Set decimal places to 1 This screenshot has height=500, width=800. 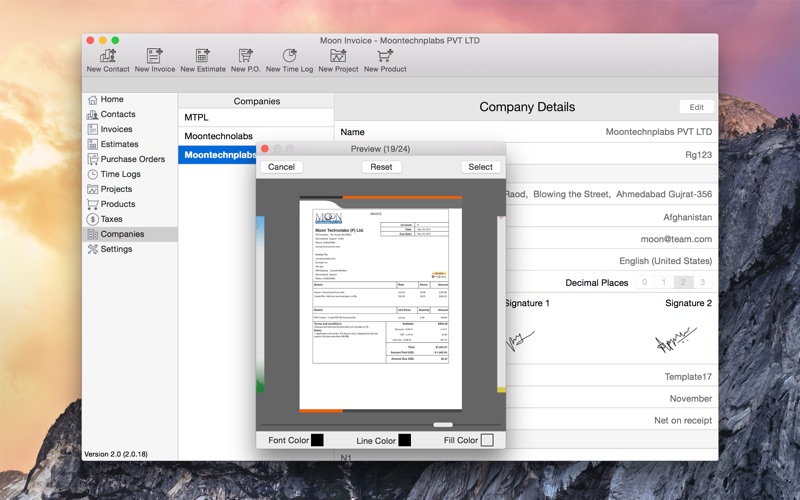tap(664, 282)
